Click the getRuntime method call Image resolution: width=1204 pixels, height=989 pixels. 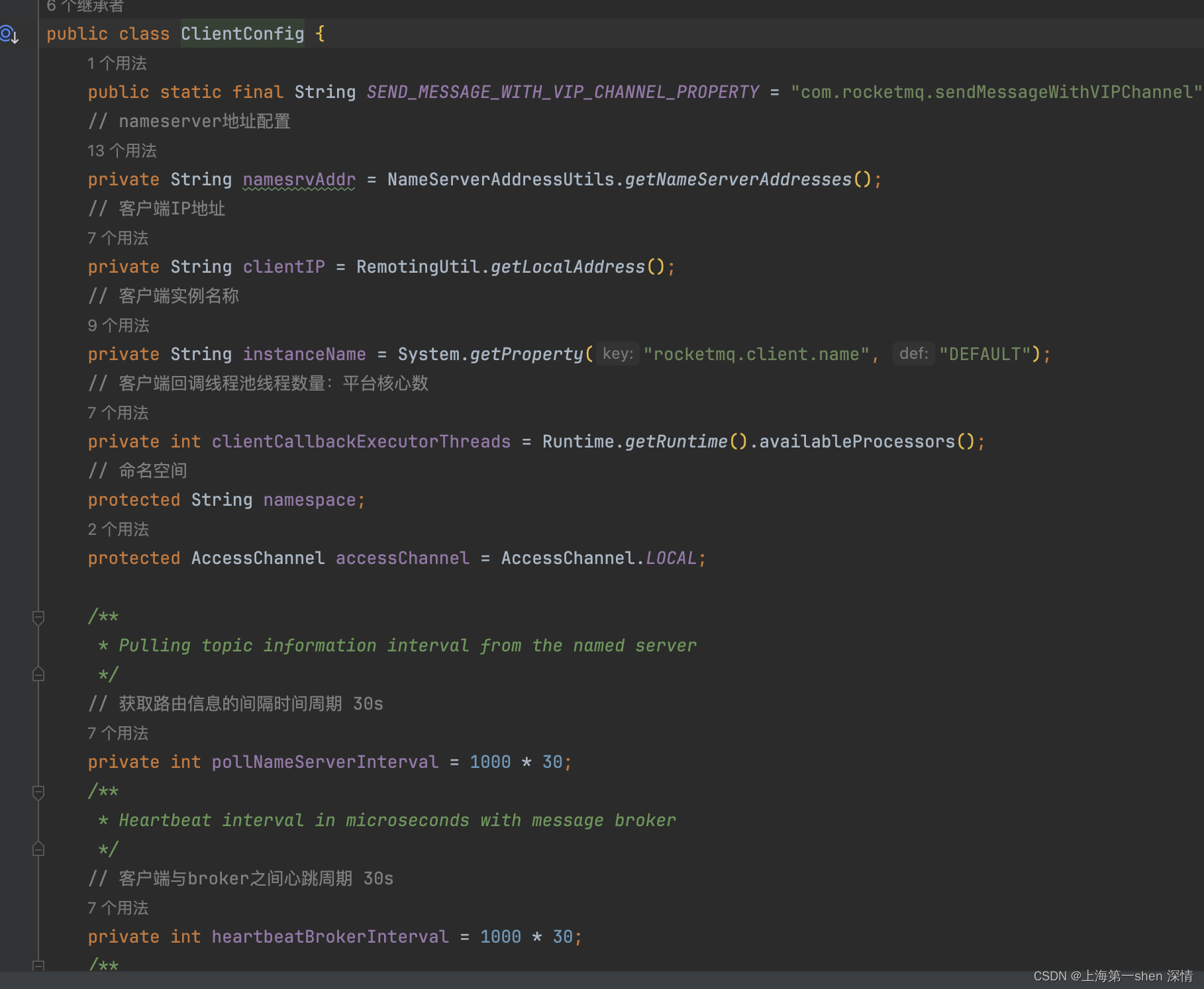pyautogui.click(x=676, y=442)
